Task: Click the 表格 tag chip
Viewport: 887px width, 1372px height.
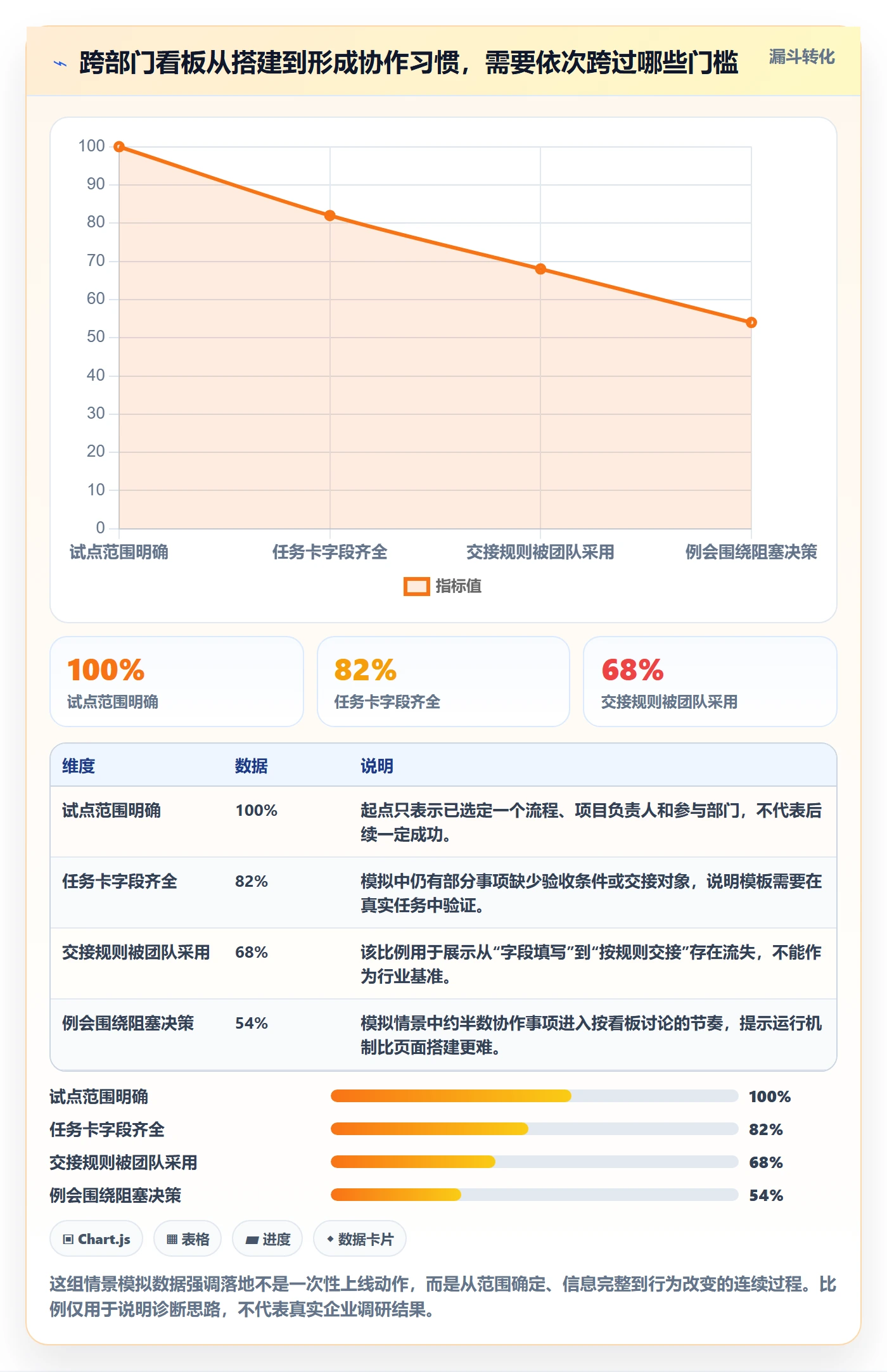Action: (188, 1239)
